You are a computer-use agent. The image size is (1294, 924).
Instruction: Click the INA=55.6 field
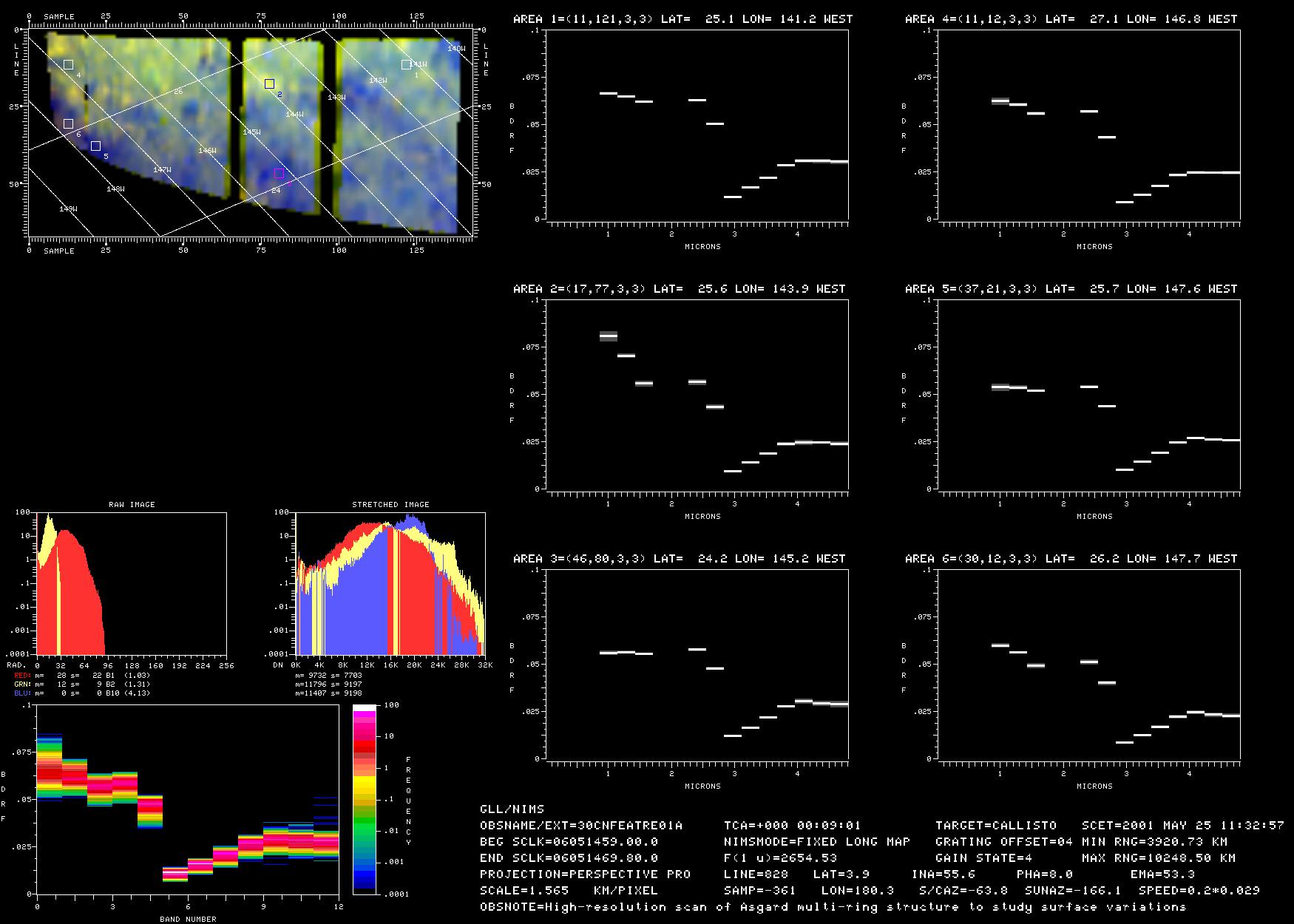click(x=944, y=874)
